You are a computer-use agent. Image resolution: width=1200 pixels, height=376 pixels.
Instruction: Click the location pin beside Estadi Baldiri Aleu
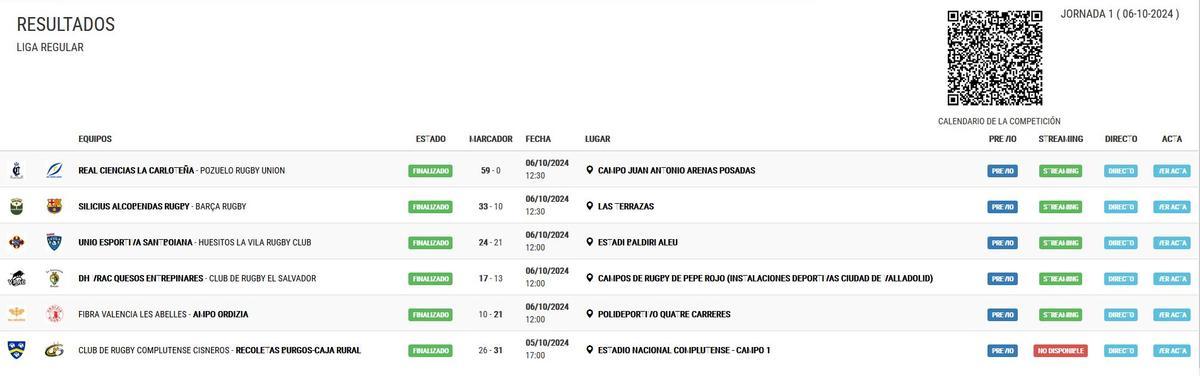click(590, 242)
